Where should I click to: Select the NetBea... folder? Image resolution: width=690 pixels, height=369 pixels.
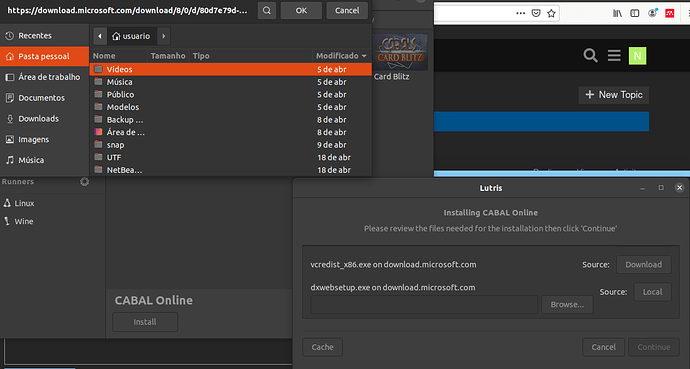tap(231, 170)
